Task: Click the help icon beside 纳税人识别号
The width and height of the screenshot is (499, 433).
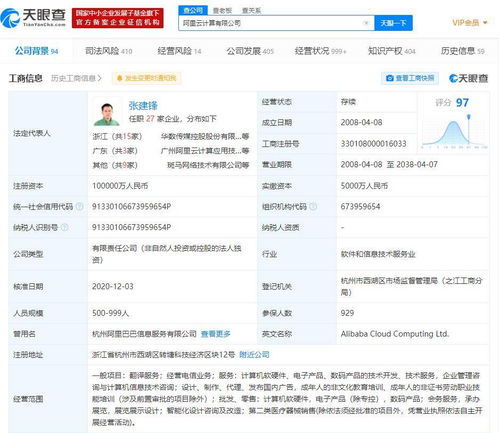Action: point(65,227)
